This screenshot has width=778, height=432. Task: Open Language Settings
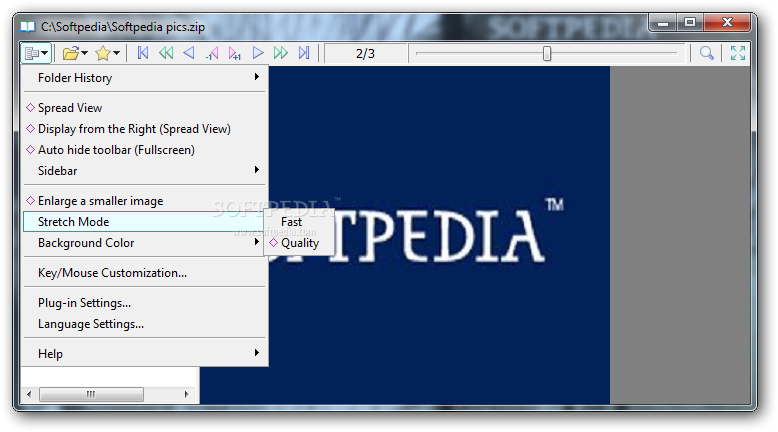pos(145,324)
